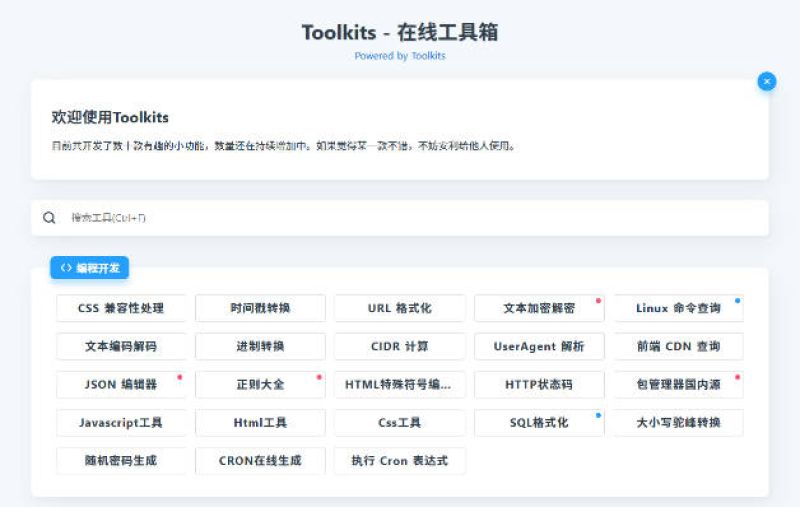Open the Powered by Toolkits link
Image resolution: width=800 pixels, height=507 pixels.
[400, 56]
